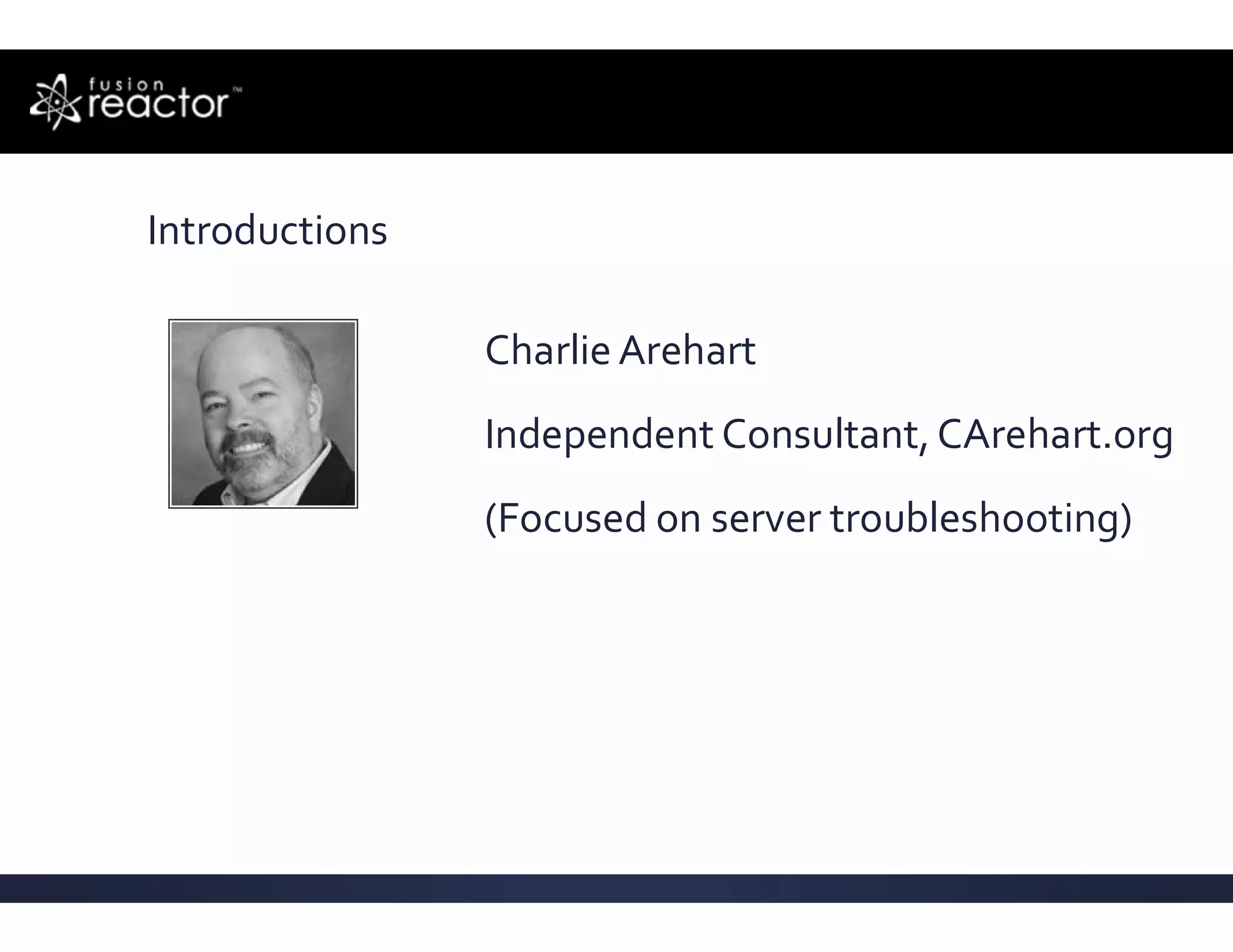
Task: Click the word "server" in last line
Action: (765, 519)
